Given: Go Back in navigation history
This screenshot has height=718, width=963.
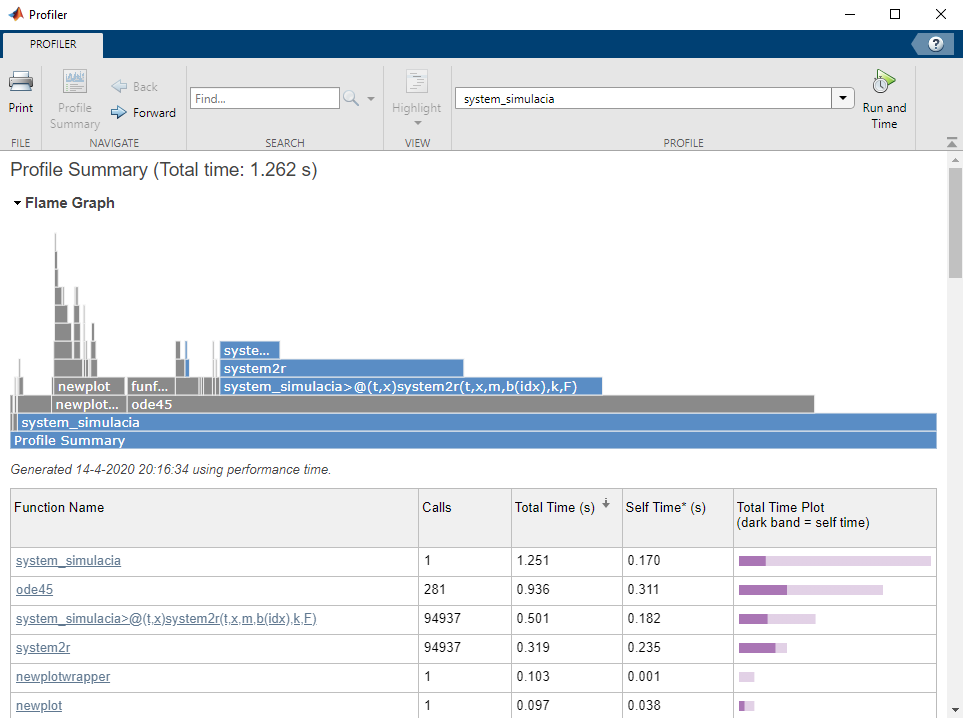Looking at the screenshot, I should pos(135,87).
